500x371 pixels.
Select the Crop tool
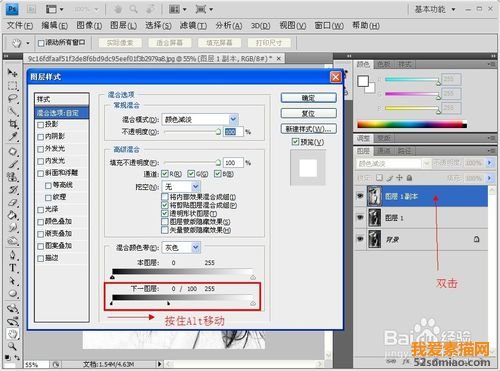coord(13,124)
